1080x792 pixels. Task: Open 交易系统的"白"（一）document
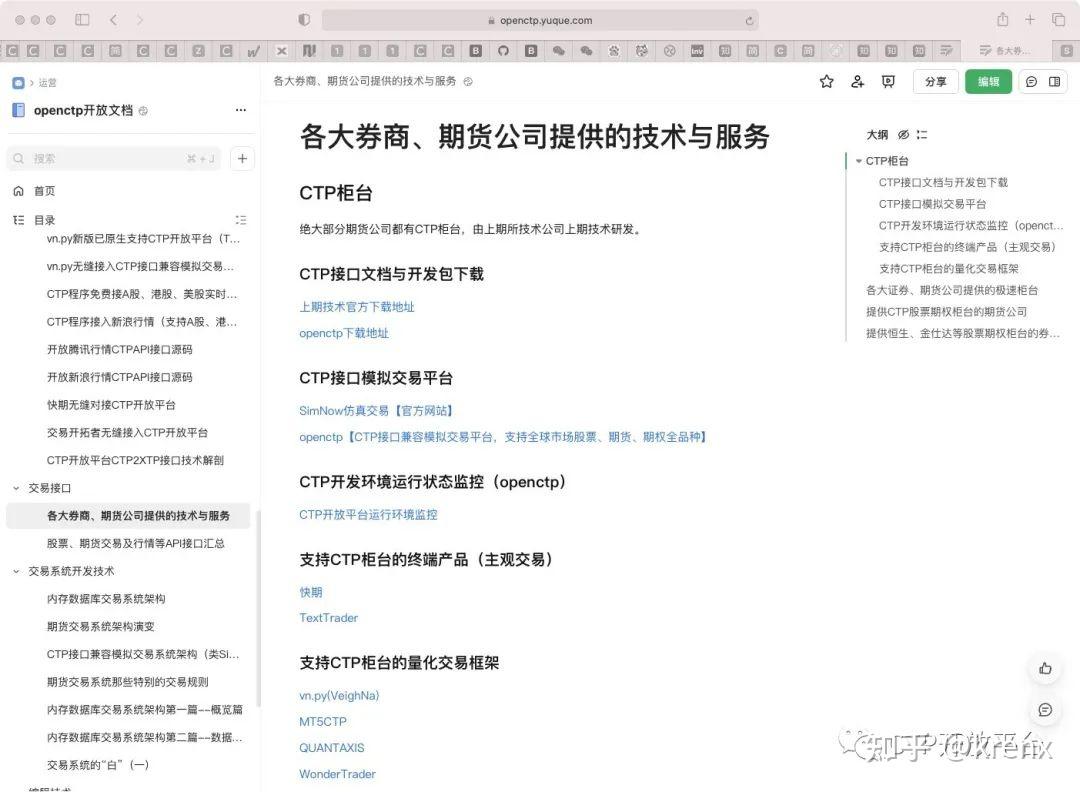coord(98,764)
